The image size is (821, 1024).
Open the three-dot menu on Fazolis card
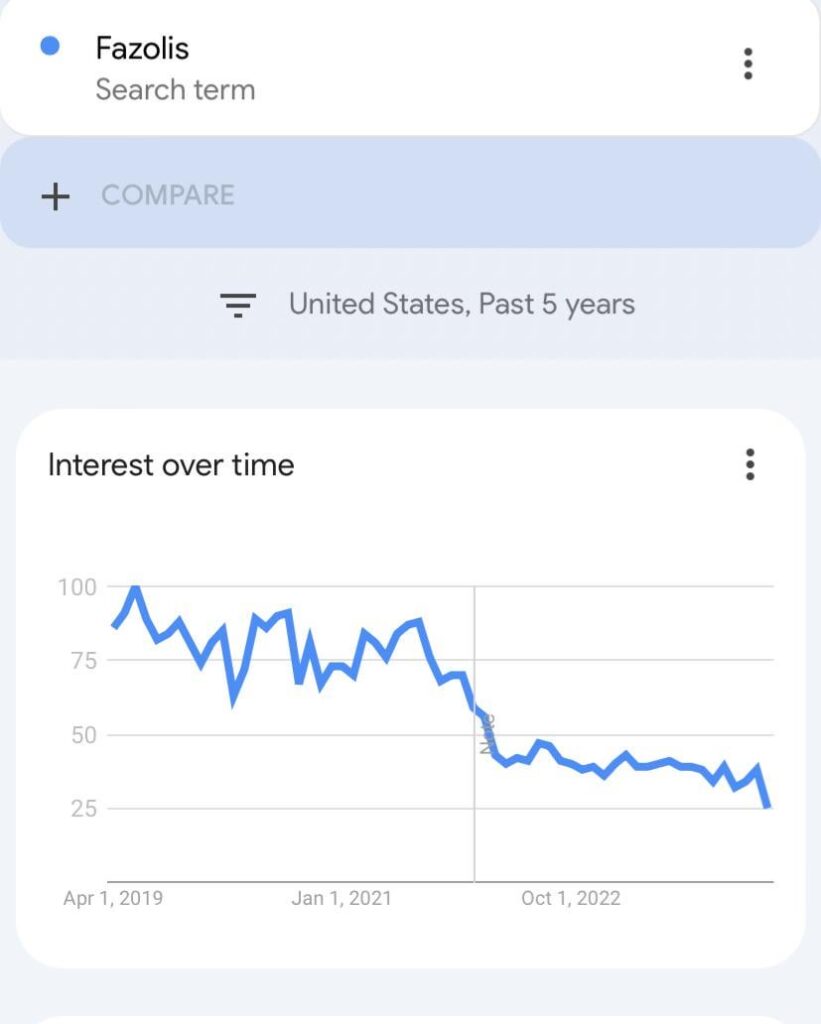[x=748, y=64]
